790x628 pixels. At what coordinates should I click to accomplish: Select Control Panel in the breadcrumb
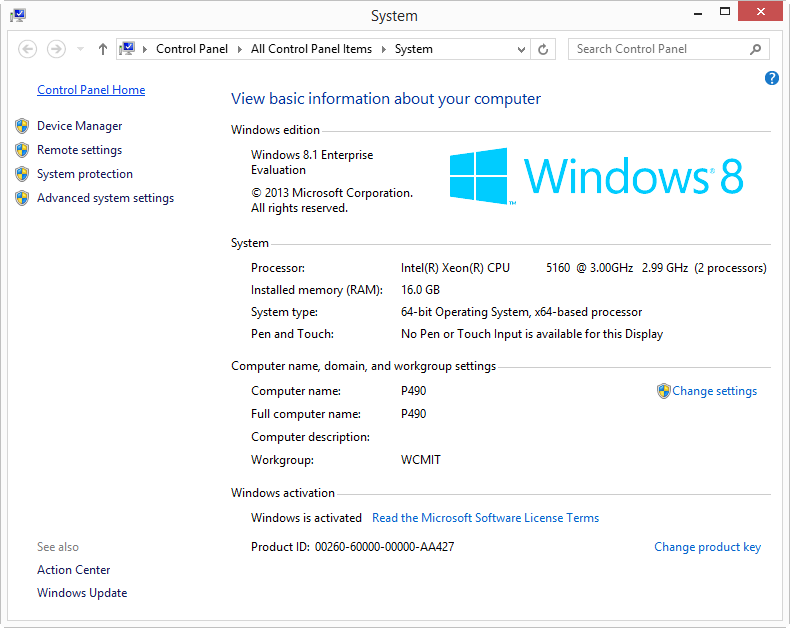click(191, 49)
